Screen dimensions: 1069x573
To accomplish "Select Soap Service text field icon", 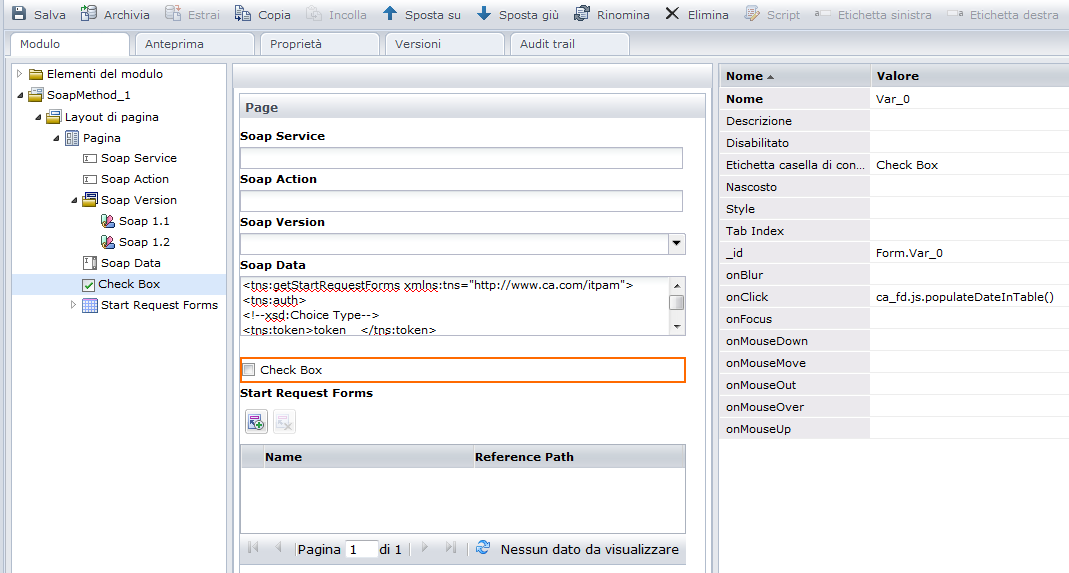I will [x=89, y=158].
